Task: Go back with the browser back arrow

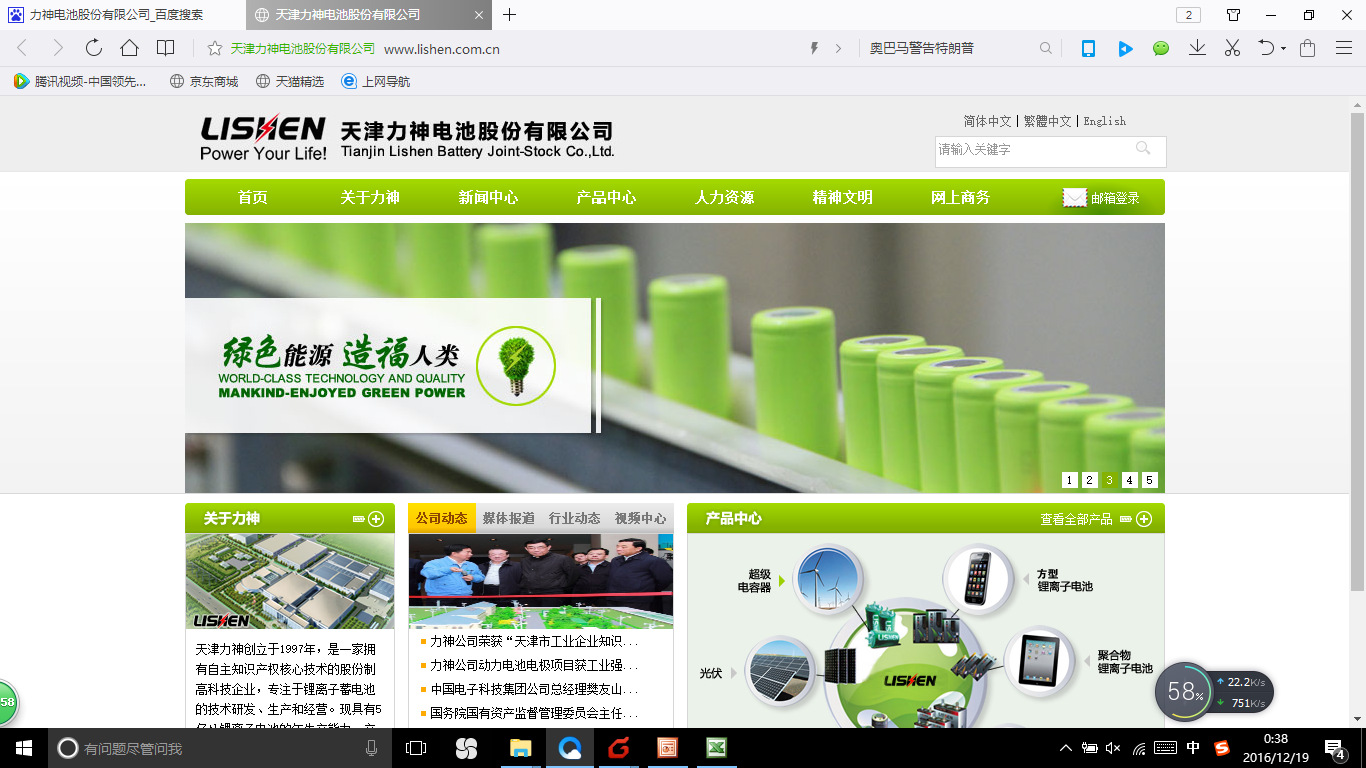Action: pos(23,48)
